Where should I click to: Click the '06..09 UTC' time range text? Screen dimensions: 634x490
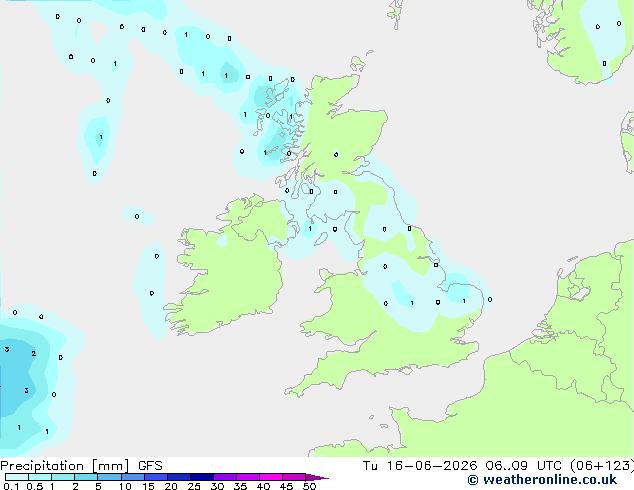524,466
